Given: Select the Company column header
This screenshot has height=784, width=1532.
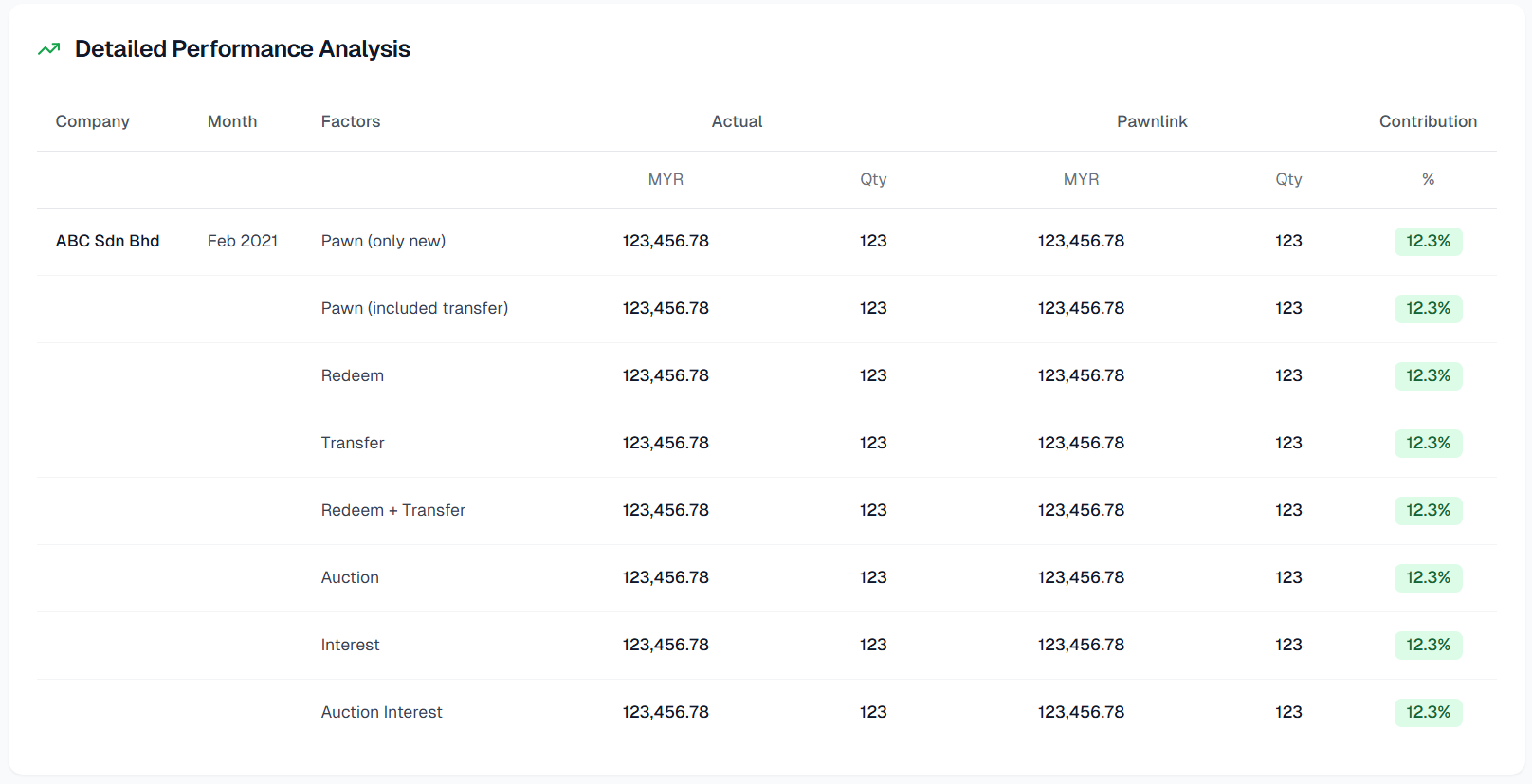Looking at the screenshot, I should click(92, 121).
